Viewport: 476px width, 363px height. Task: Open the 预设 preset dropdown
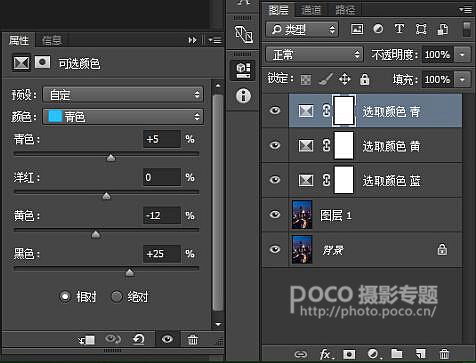(123, 95)
